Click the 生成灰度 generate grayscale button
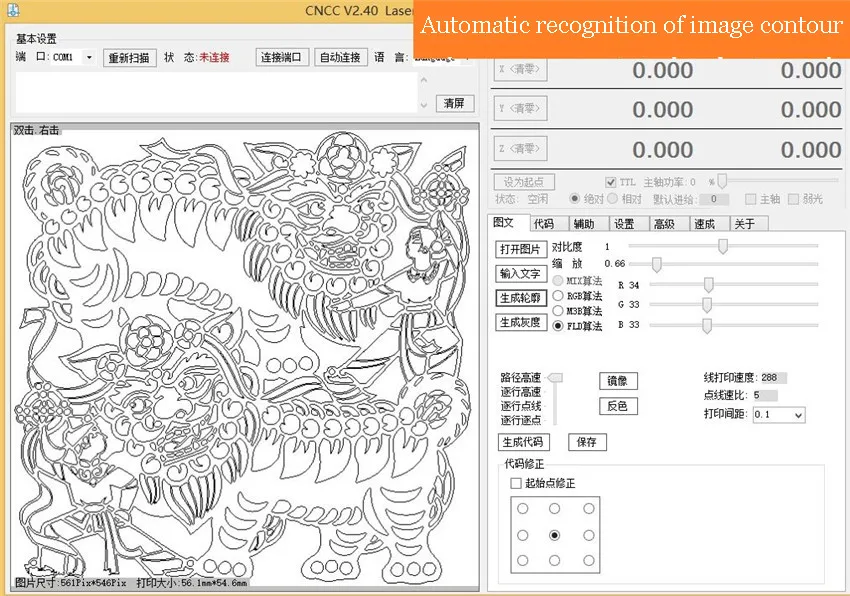This screenshot has width=850, height=596. [520, 322]
